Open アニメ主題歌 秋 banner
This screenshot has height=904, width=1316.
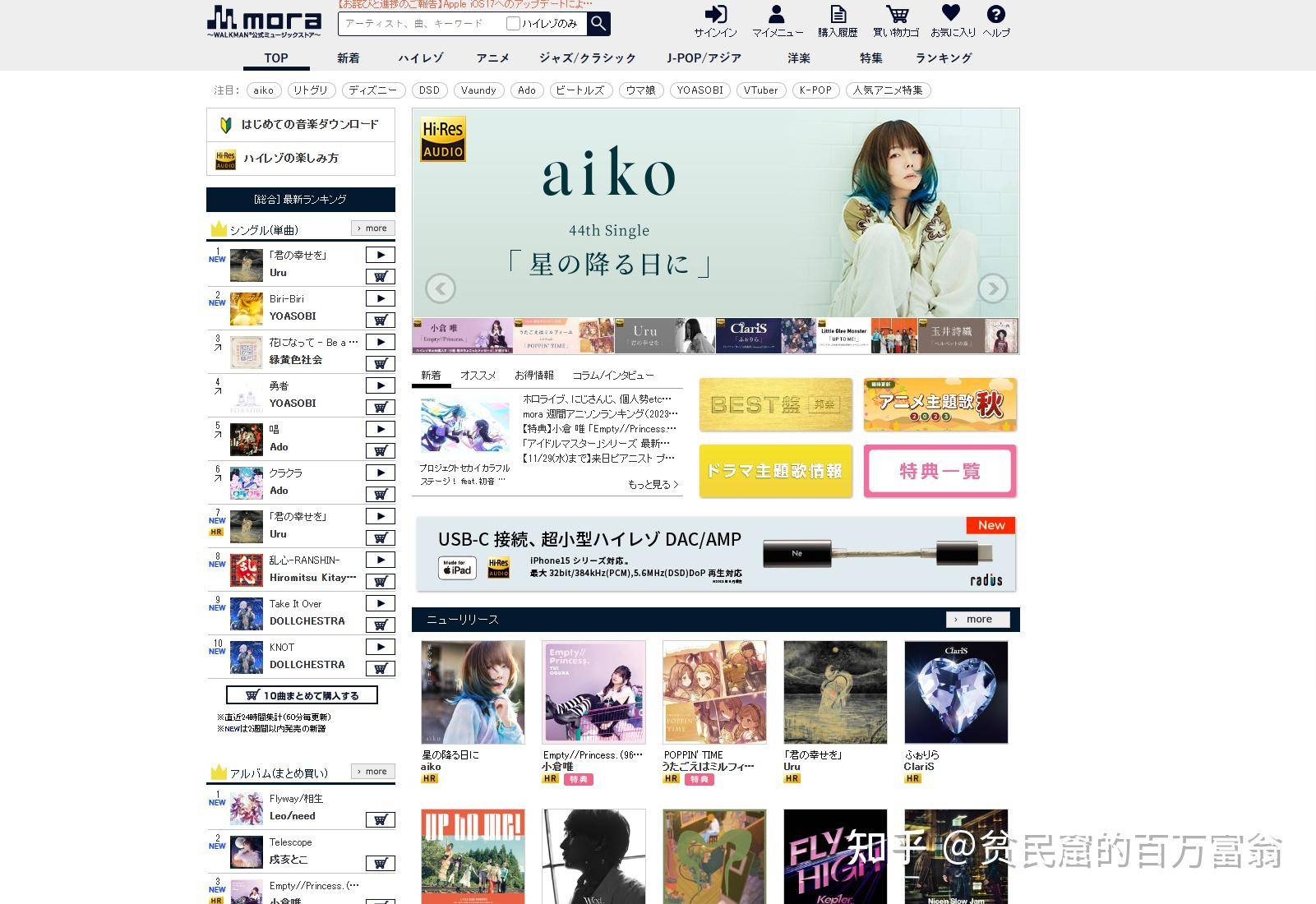[x=940, y=404]
